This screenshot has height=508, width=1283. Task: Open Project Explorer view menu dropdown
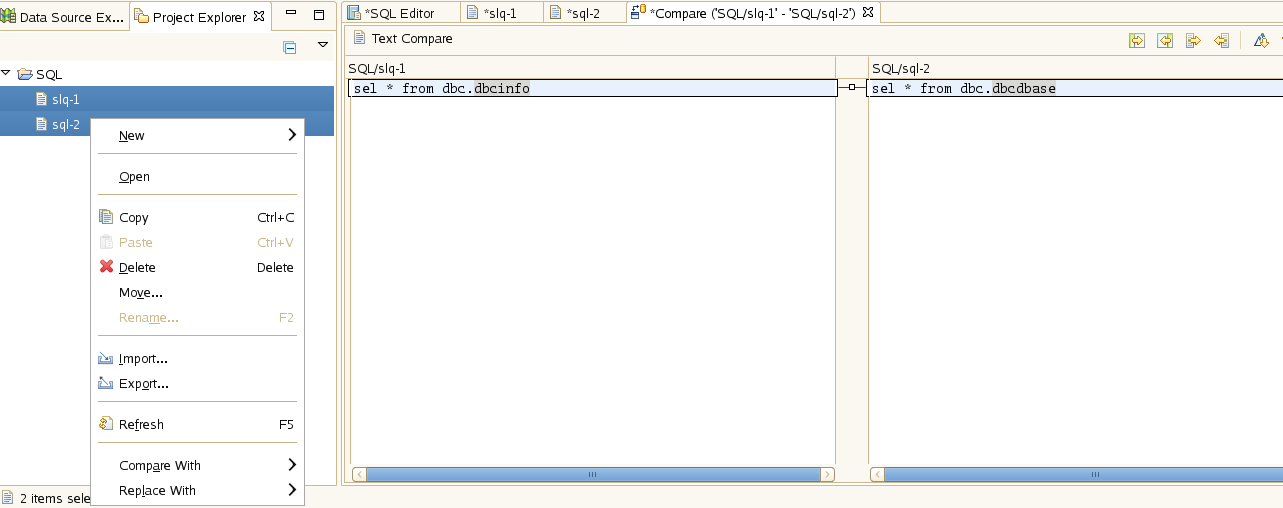(322, 45)
